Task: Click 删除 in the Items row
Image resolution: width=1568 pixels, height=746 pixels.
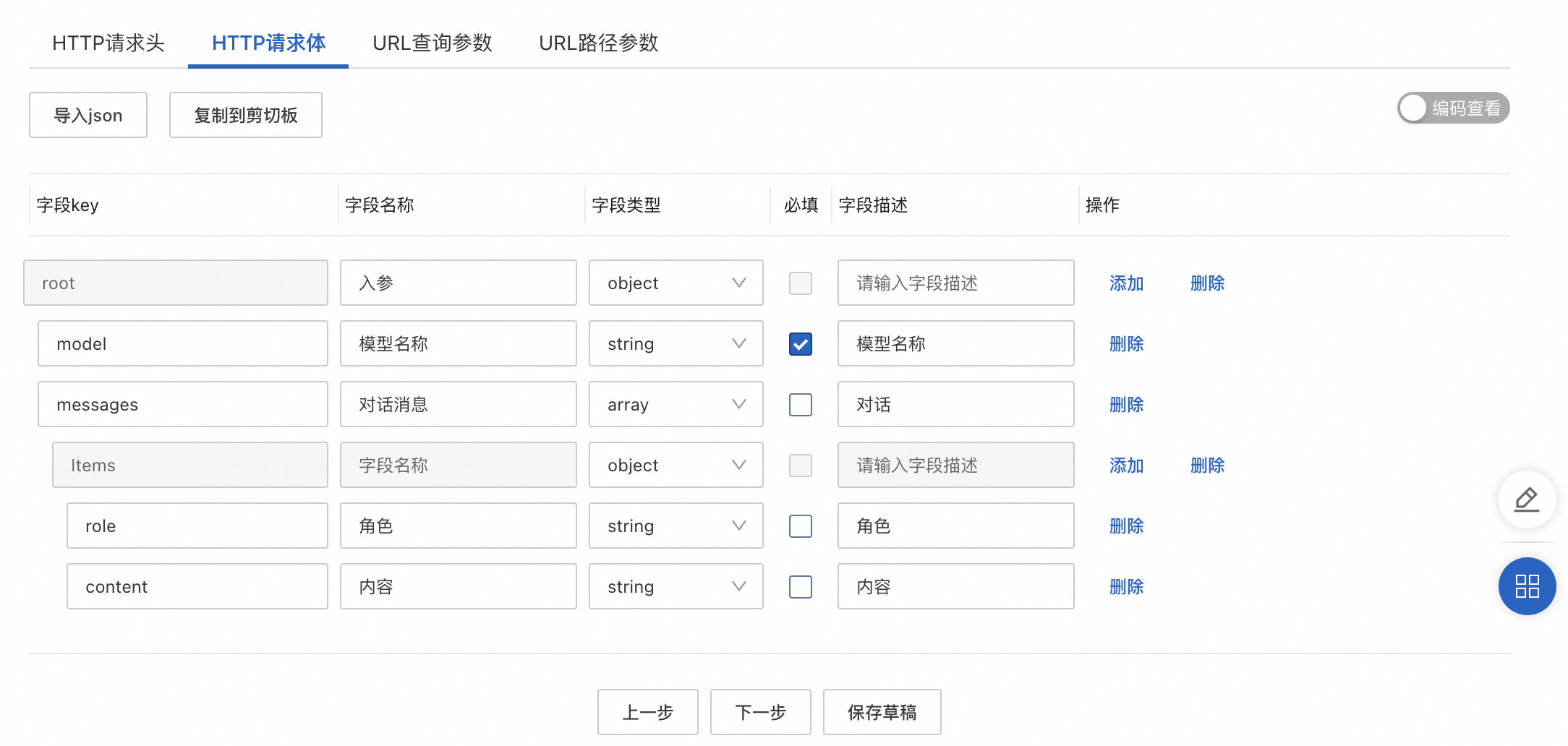Action: tap(1208, 466)
